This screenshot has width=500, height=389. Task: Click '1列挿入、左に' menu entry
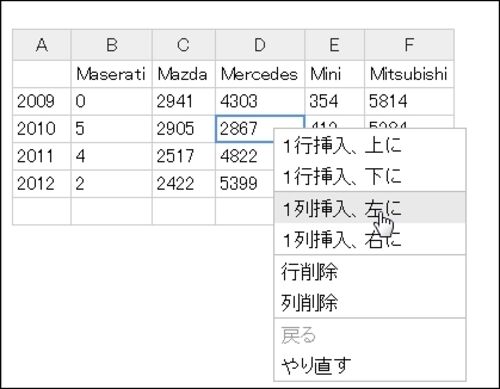click(x=370, y=207)
